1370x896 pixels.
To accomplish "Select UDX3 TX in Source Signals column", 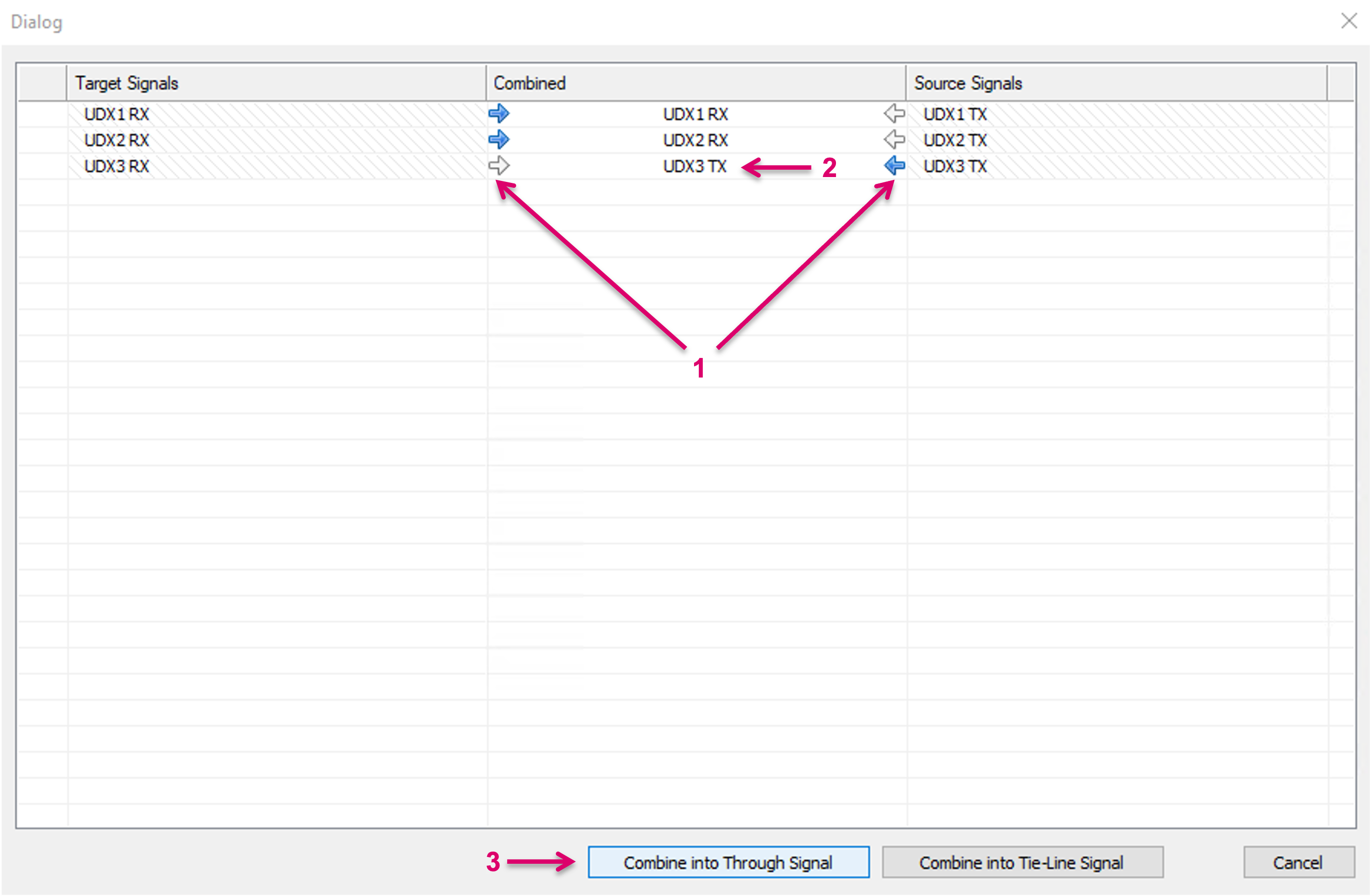I will coord(955,166).
